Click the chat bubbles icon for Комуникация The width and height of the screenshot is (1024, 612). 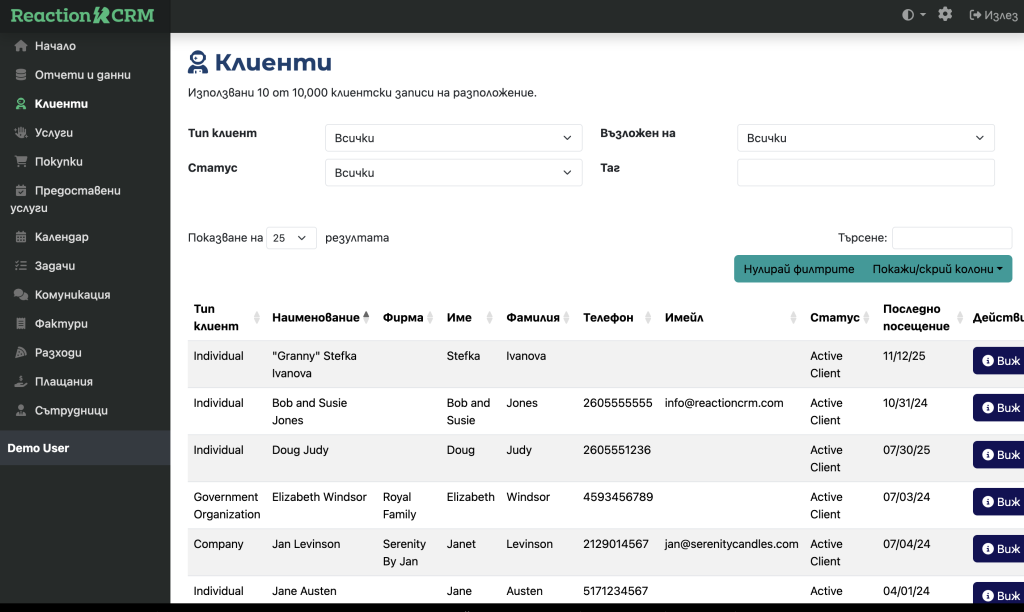(x=21, y=295)
